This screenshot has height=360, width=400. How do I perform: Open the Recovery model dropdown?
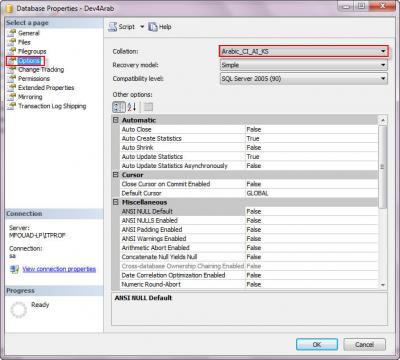[x=304, y=65]
